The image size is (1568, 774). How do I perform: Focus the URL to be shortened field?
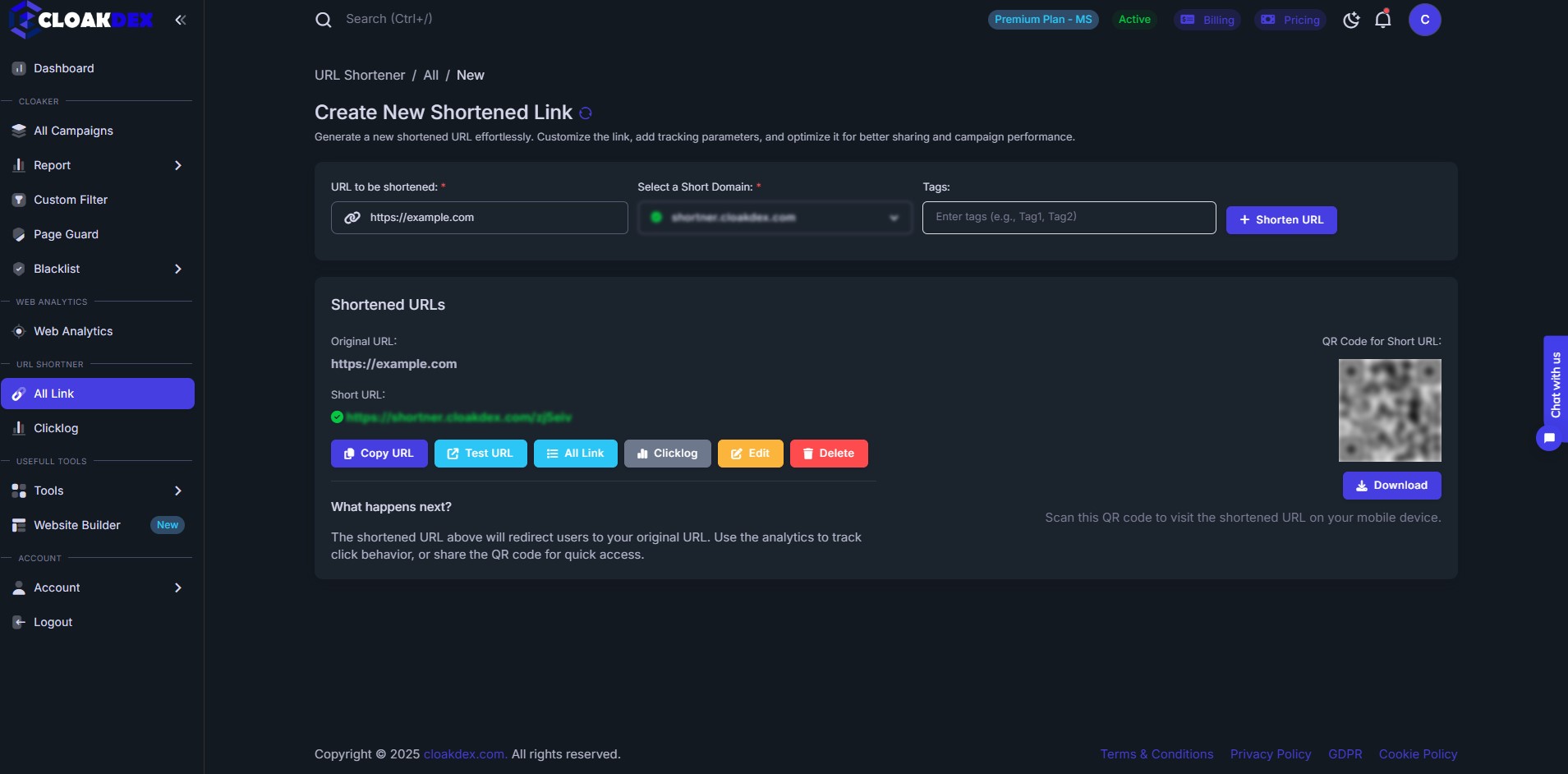480,218
